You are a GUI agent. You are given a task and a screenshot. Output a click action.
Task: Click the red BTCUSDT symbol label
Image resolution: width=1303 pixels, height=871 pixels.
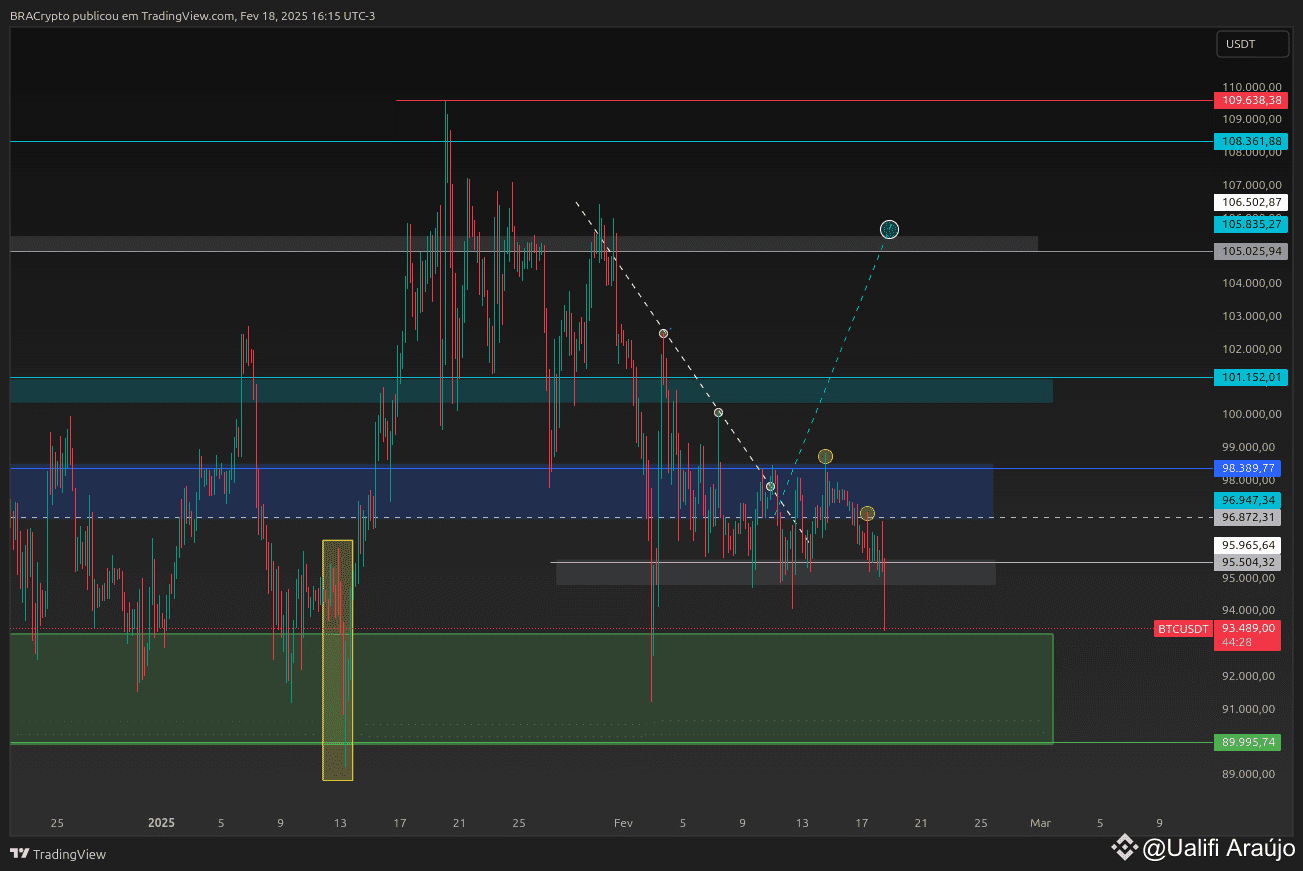coord(1184,629)
